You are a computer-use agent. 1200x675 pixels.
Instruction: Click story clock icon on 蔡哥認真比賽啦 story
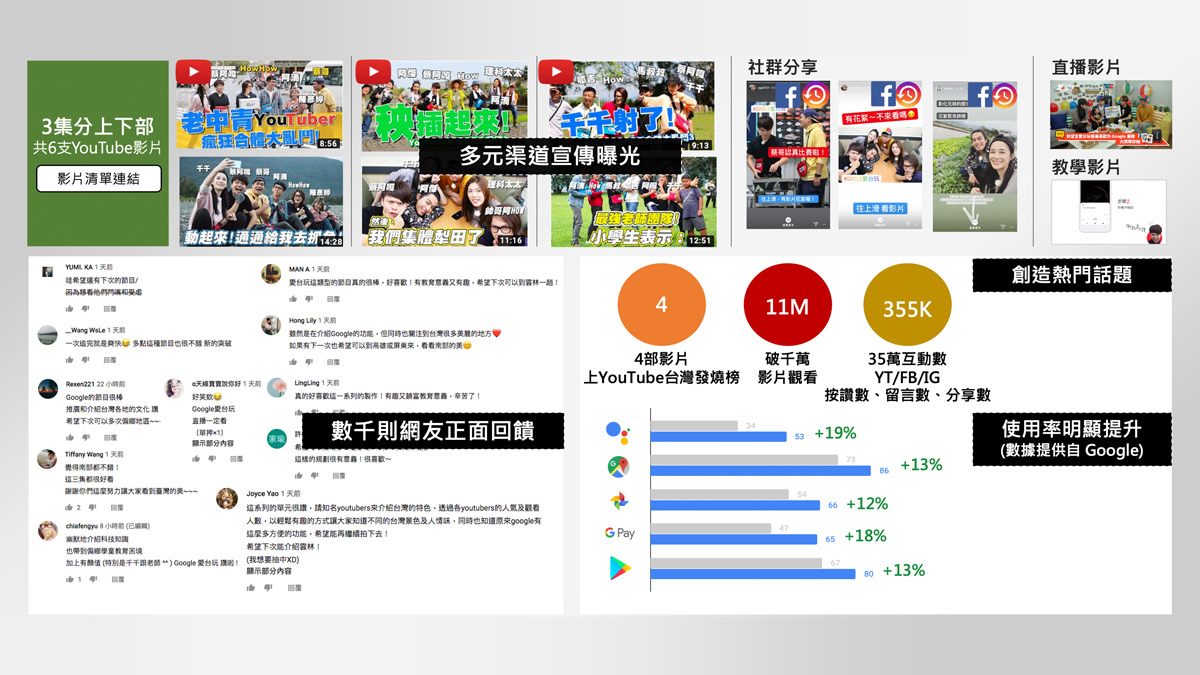tap(814, 94)
